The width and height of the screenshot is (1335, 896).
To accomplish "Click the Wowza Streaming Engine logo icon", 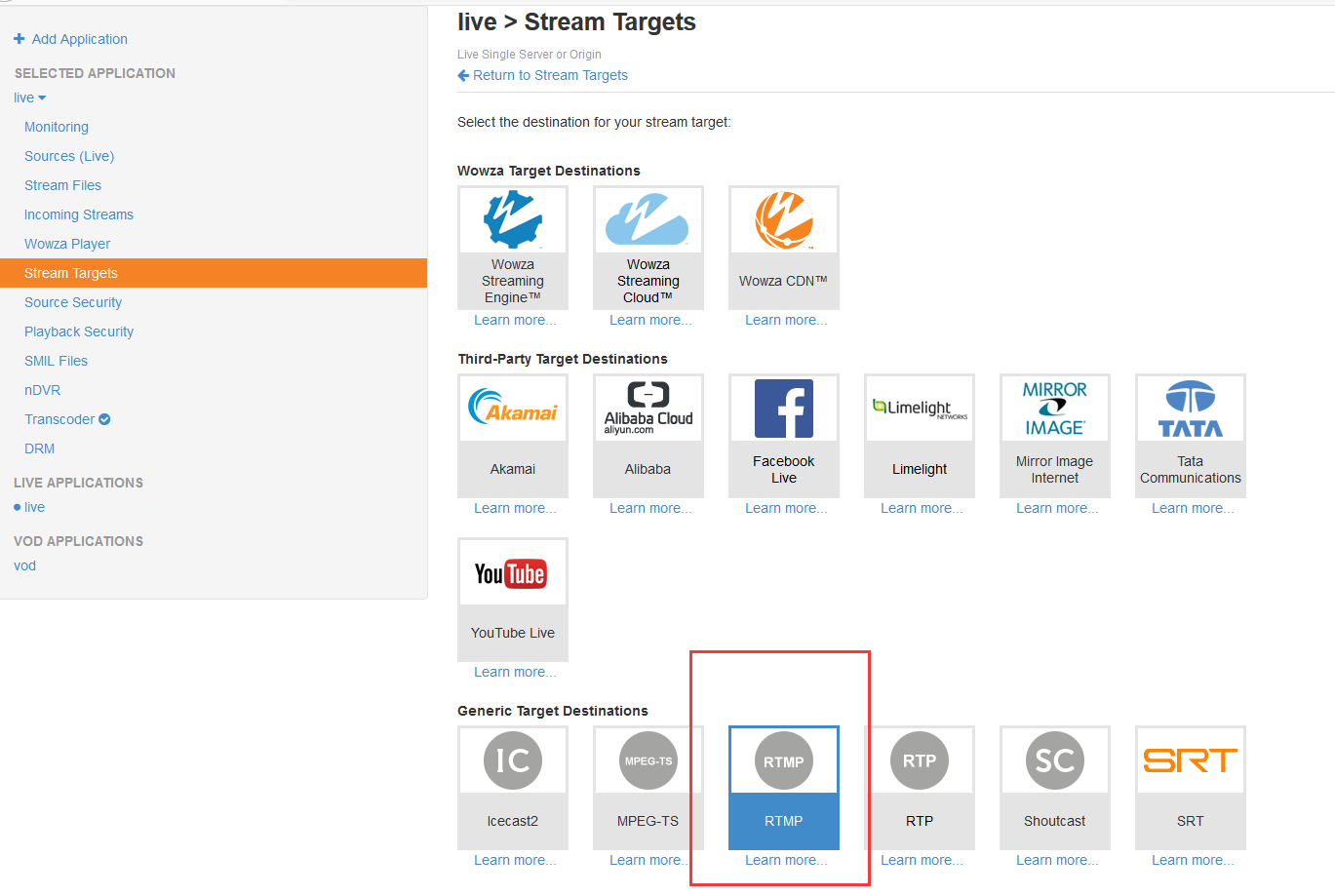I will point(513,219).
